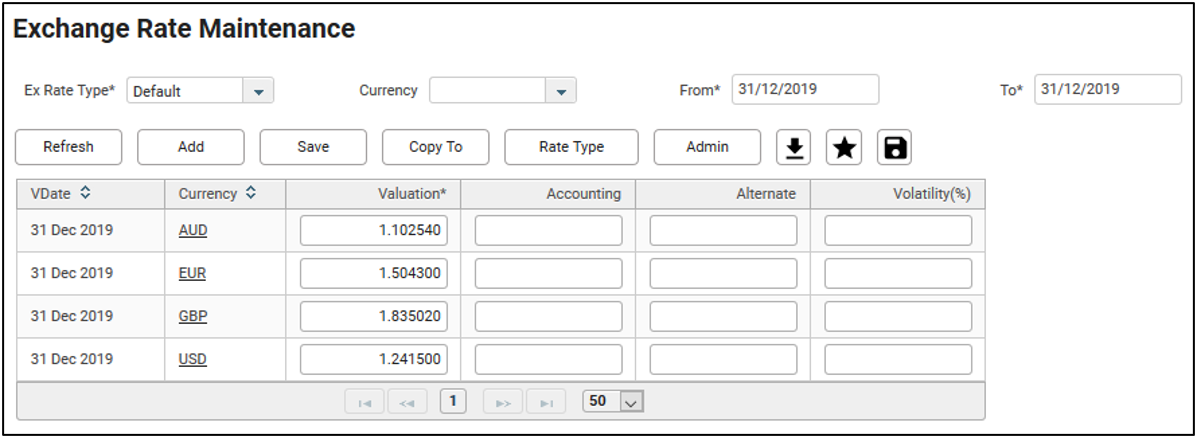Screen dimensions: 1198x439
Task: Select the EUR Valuation rate field
Action: [374, 273]
